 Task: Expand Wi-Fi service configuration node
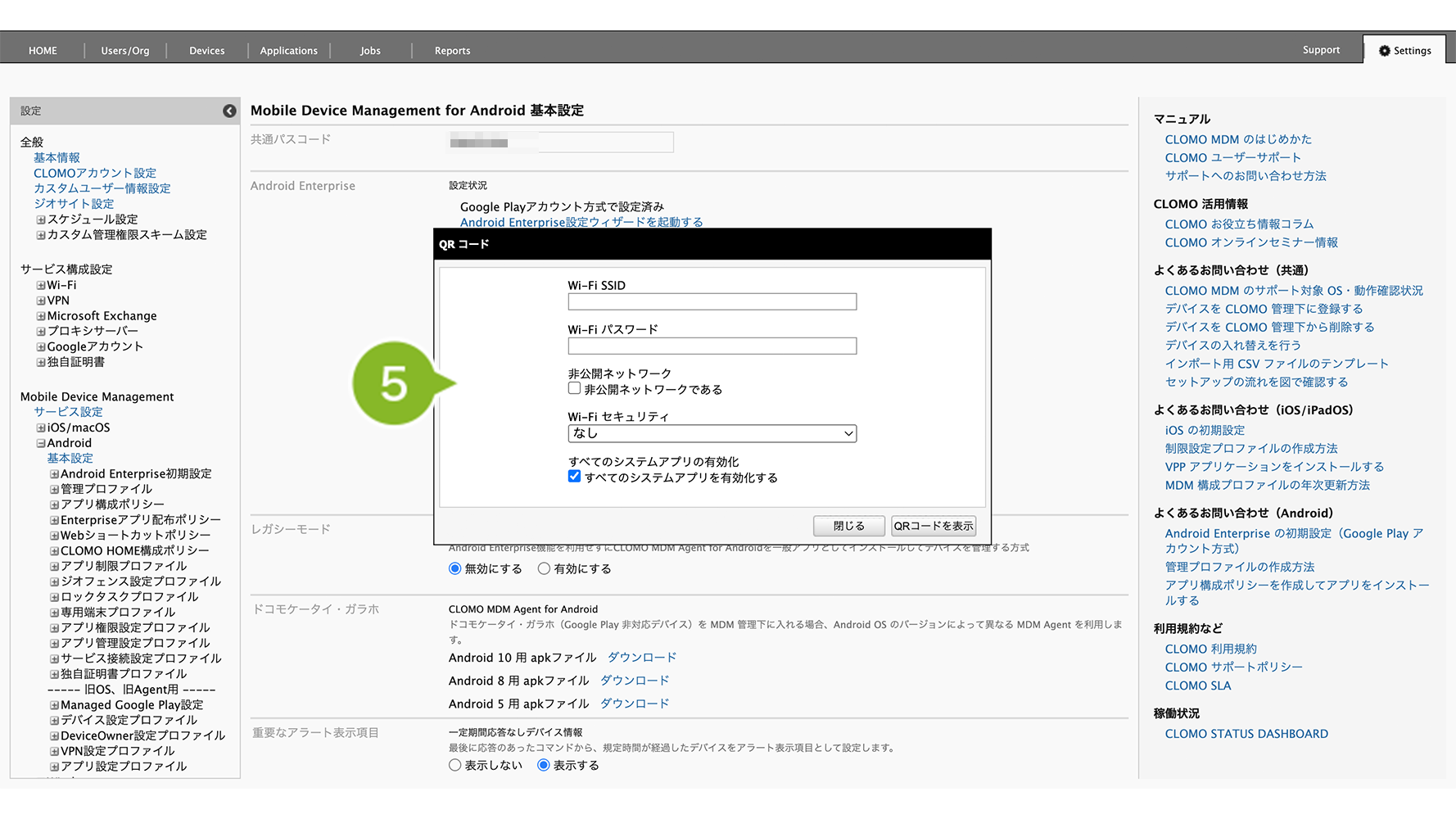pyautogui.click(x=41, y=286)
